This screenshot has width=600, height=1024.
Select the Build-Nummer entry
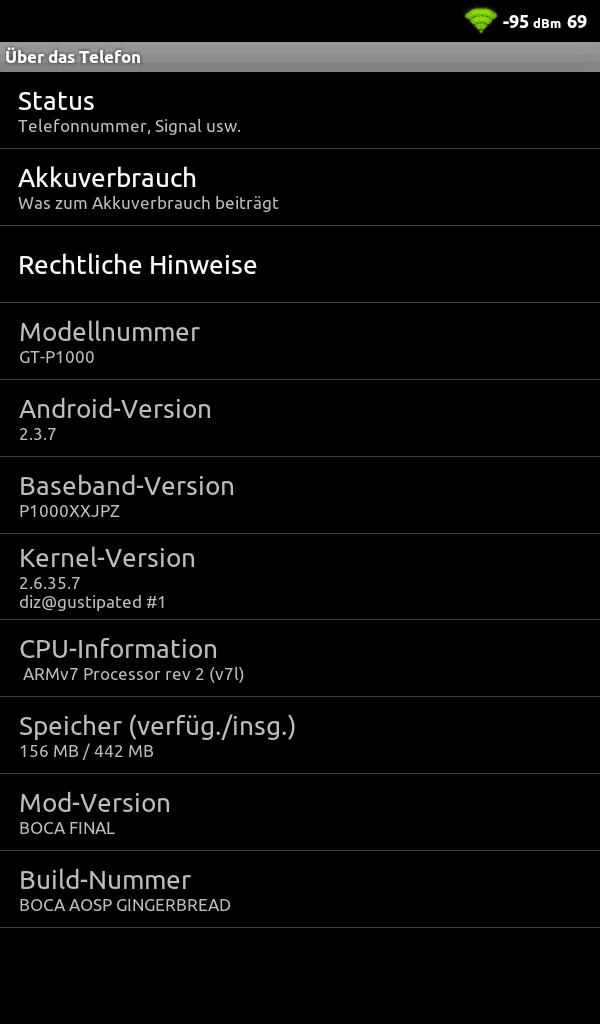(300, 889)
